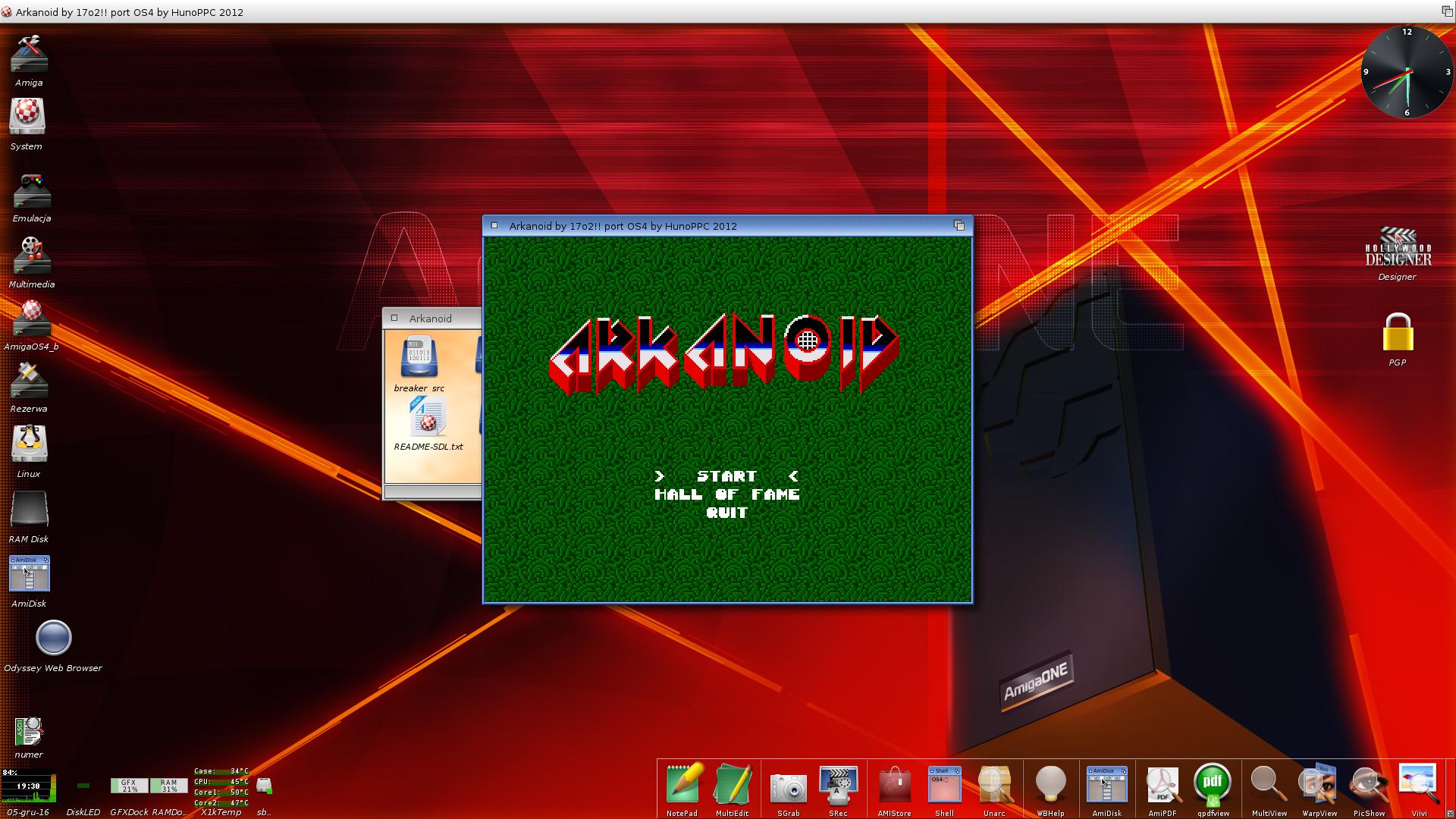This screenshot has height=819, width=1456.
Task: Click the Arkanoid drawer title text
Action: point(430,318)
